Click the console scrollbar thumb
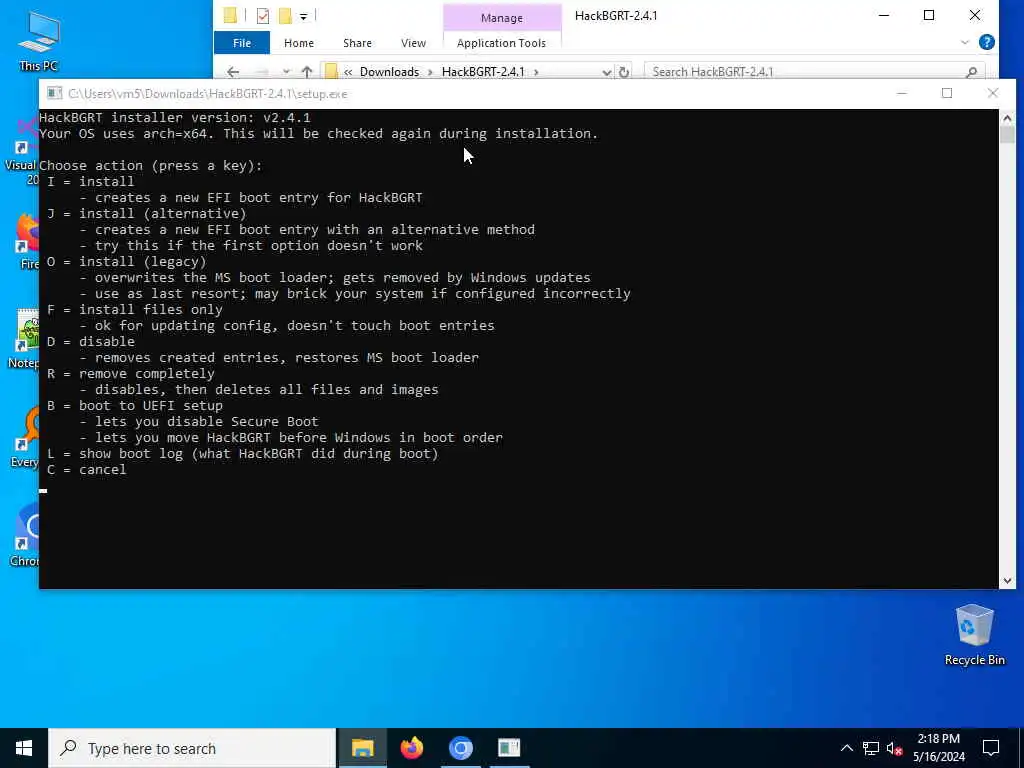Viewport: 1024px width, 768px height. [1007, 135]
